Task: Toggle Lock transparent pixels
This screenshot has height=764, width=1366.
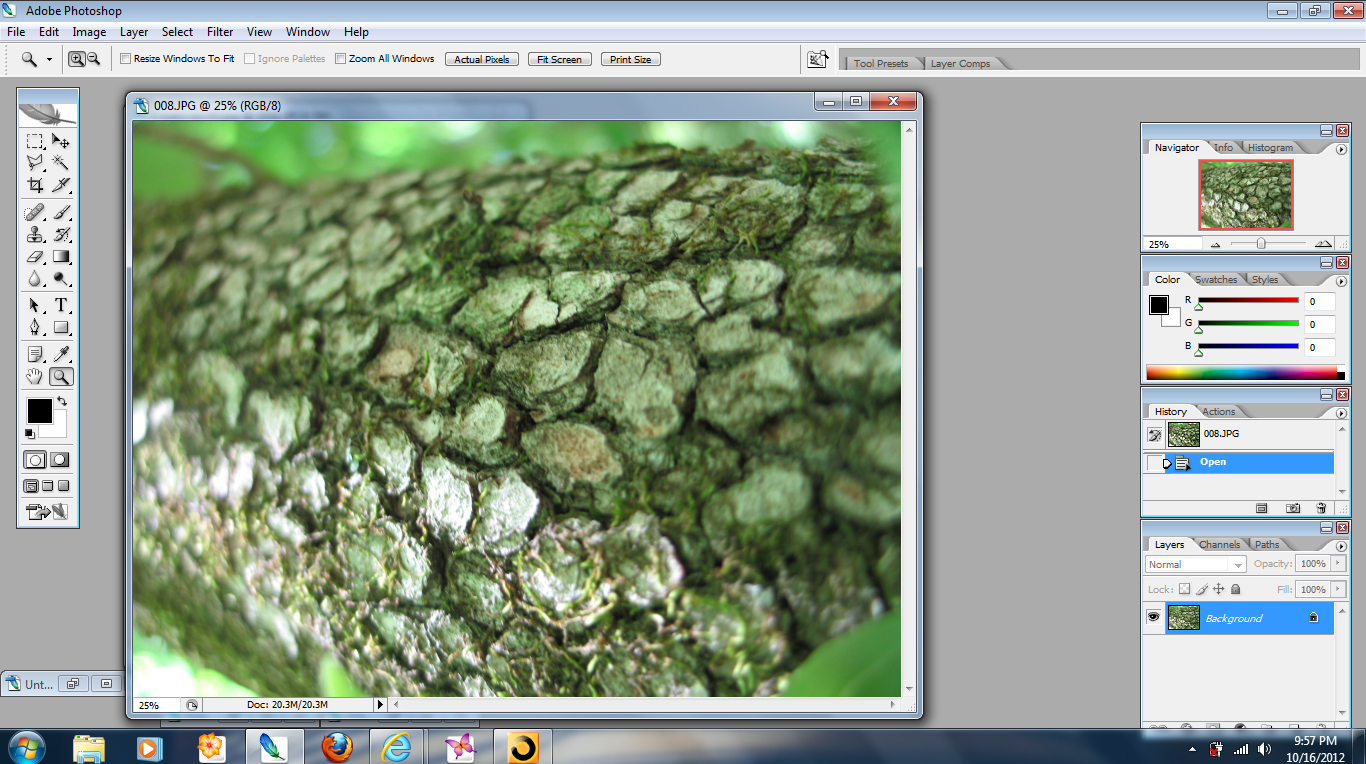Action: [1185, 590]
